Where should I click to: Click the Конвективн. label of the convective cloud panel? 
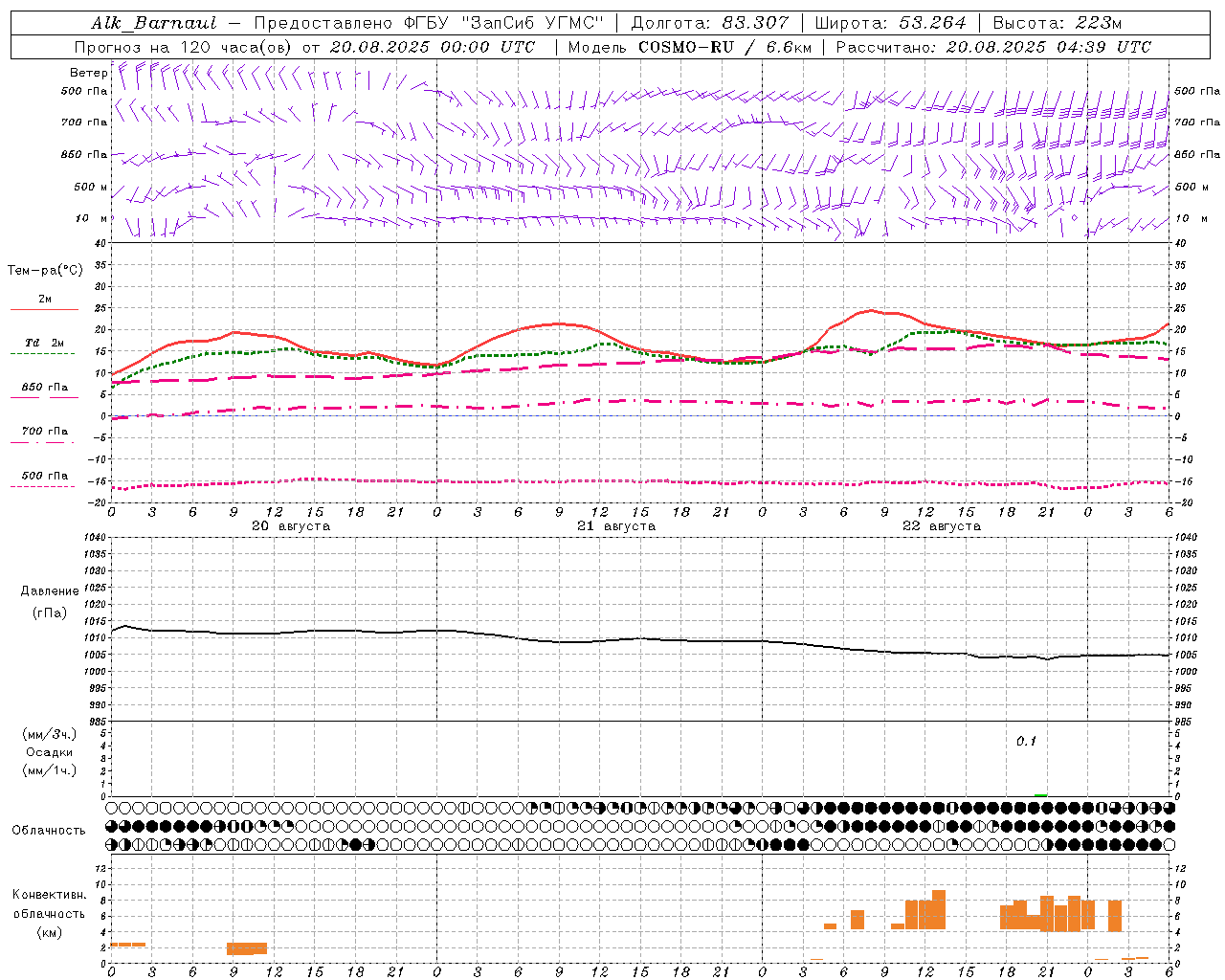pyautogui.click(x=50, y=895)
